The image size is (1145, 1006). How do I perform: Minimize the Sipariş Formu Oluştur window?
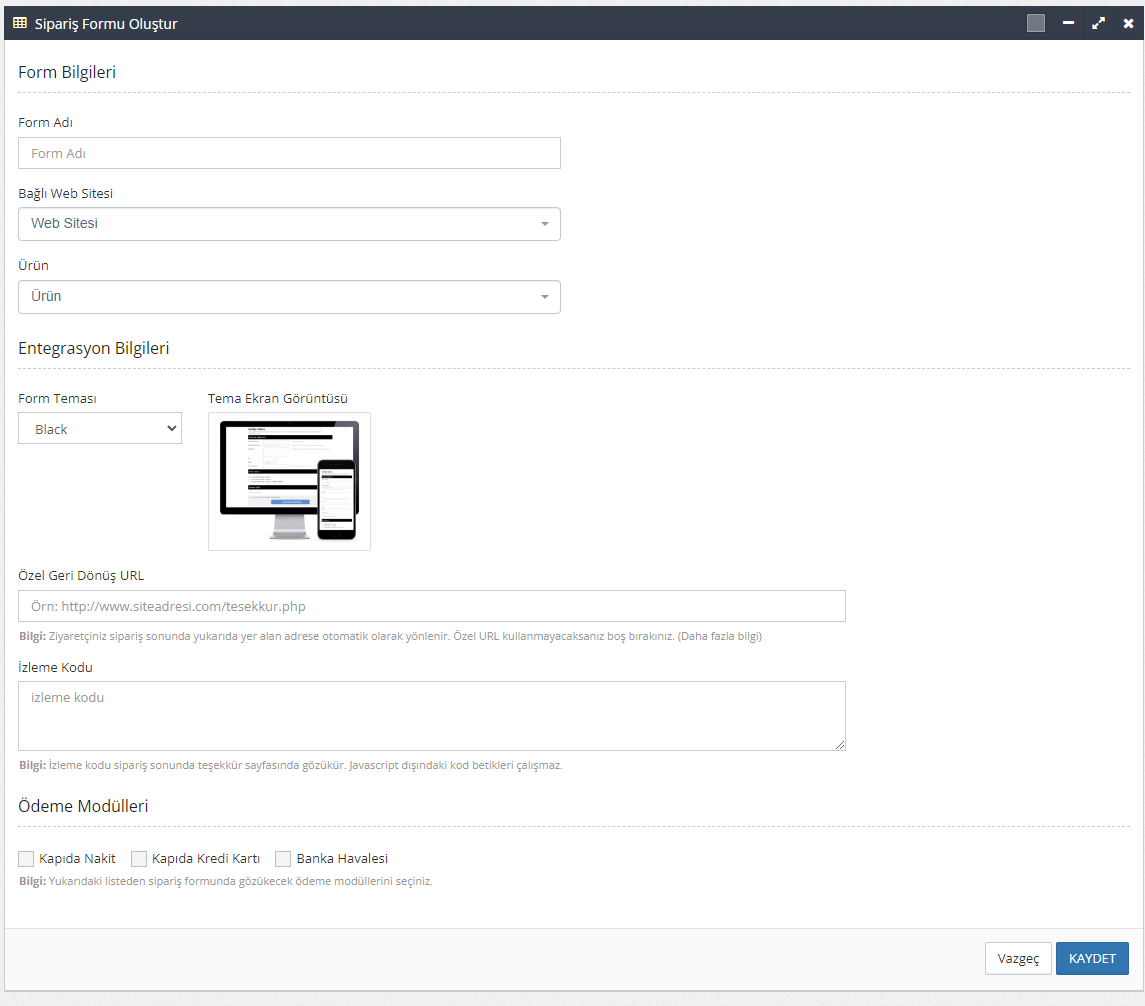tap(1068, 23)
